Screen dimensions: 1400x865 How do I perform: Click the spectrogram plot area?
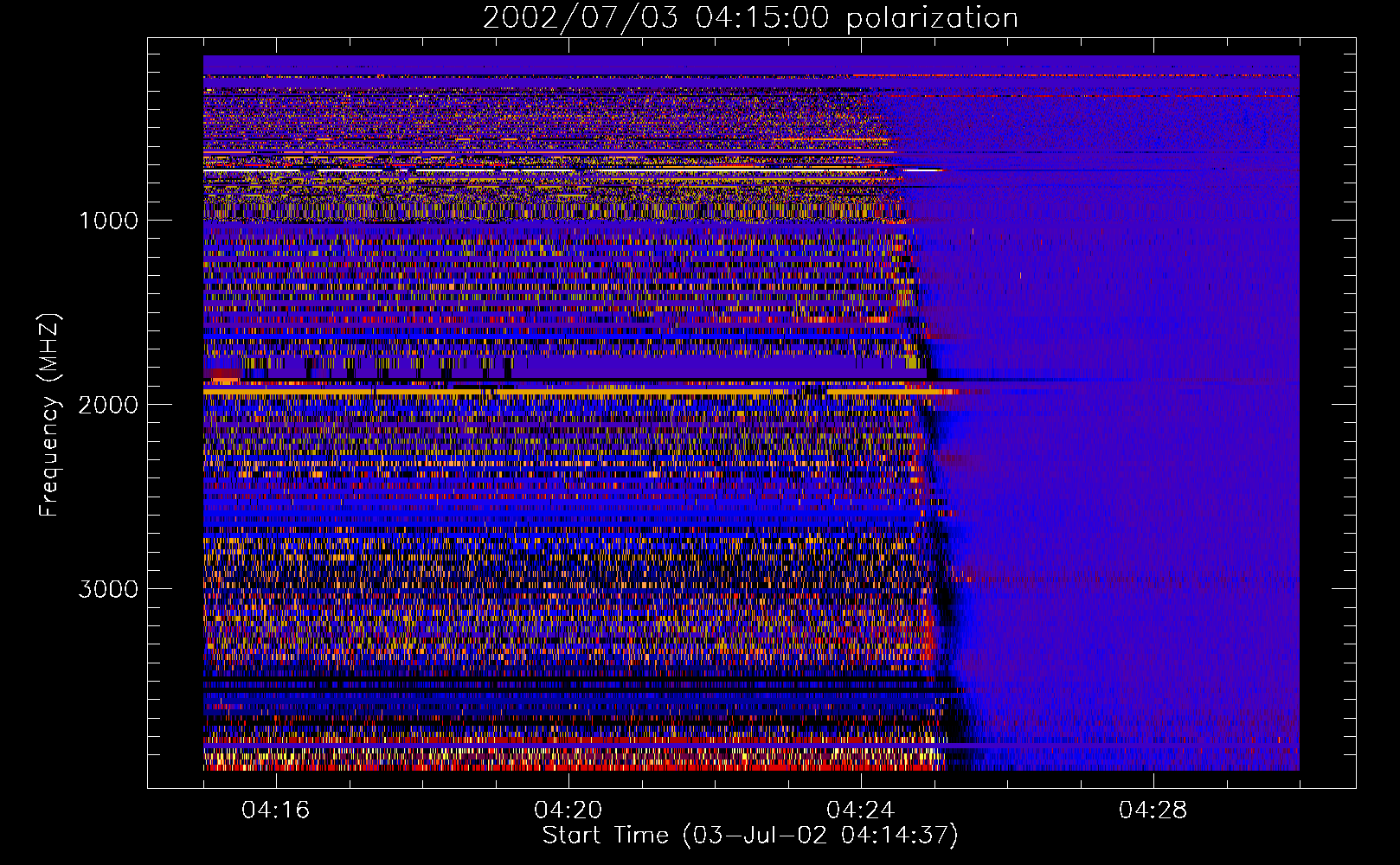click(751, 413)
